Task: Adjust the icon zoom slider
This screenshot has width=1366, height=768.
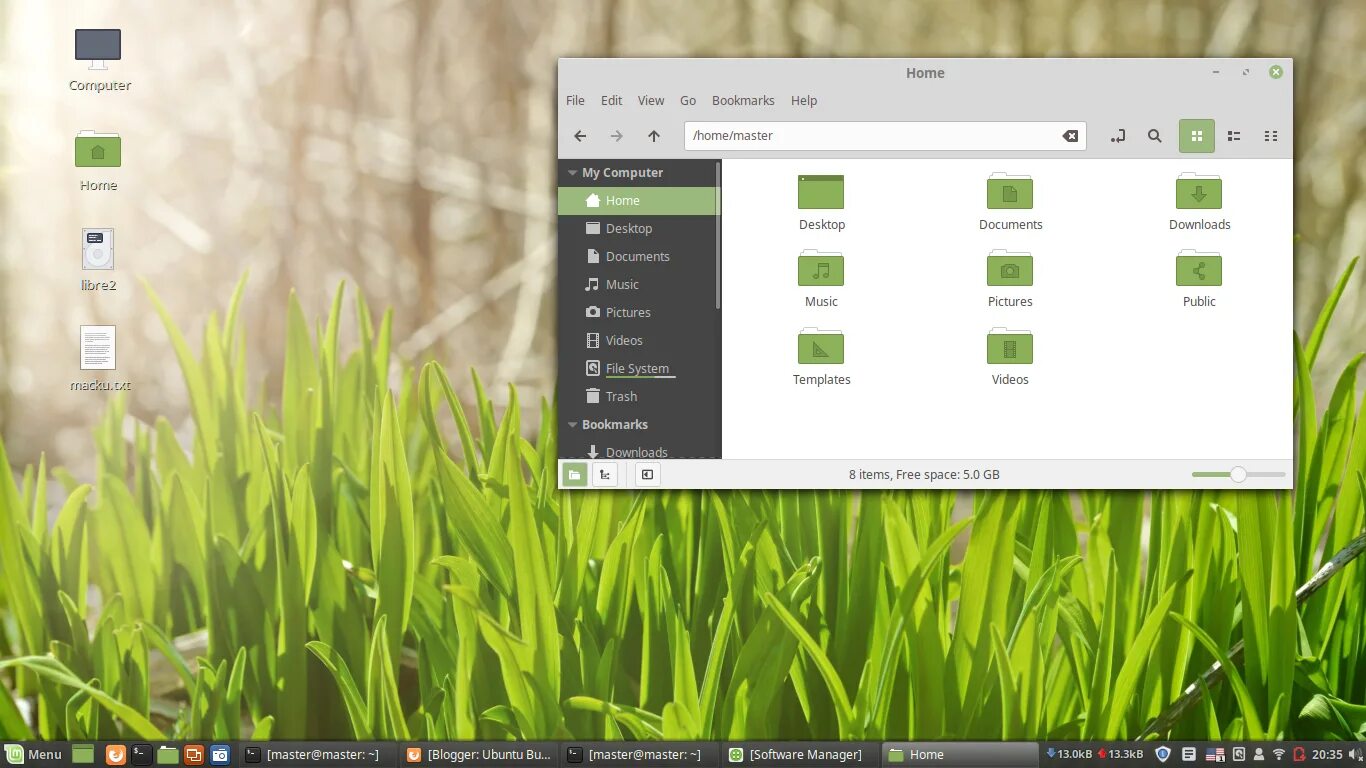Action: pyautogui.click(x=1238, y=475)
